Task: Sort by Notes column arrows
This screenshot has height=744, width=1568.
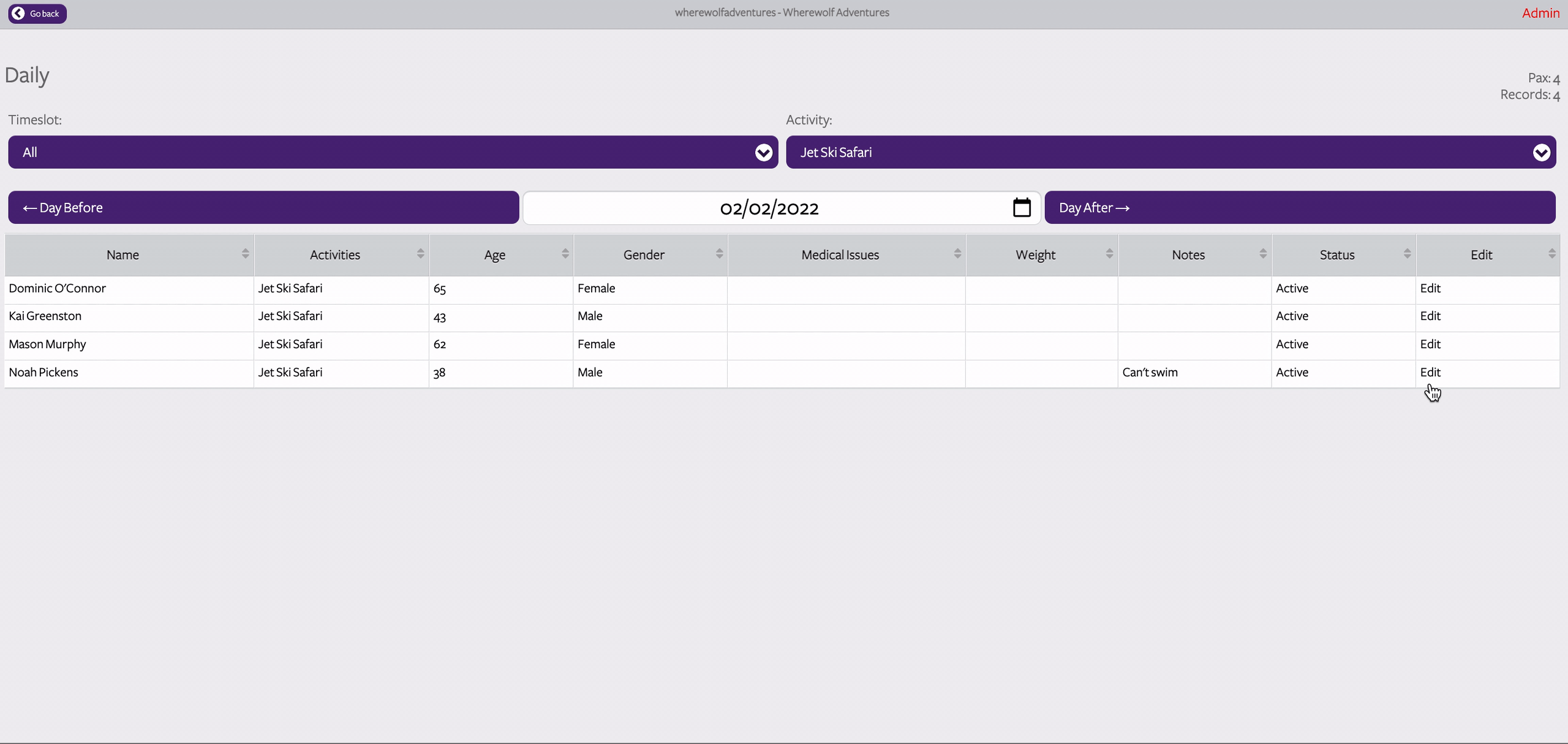Action: tap(1262, 254)
